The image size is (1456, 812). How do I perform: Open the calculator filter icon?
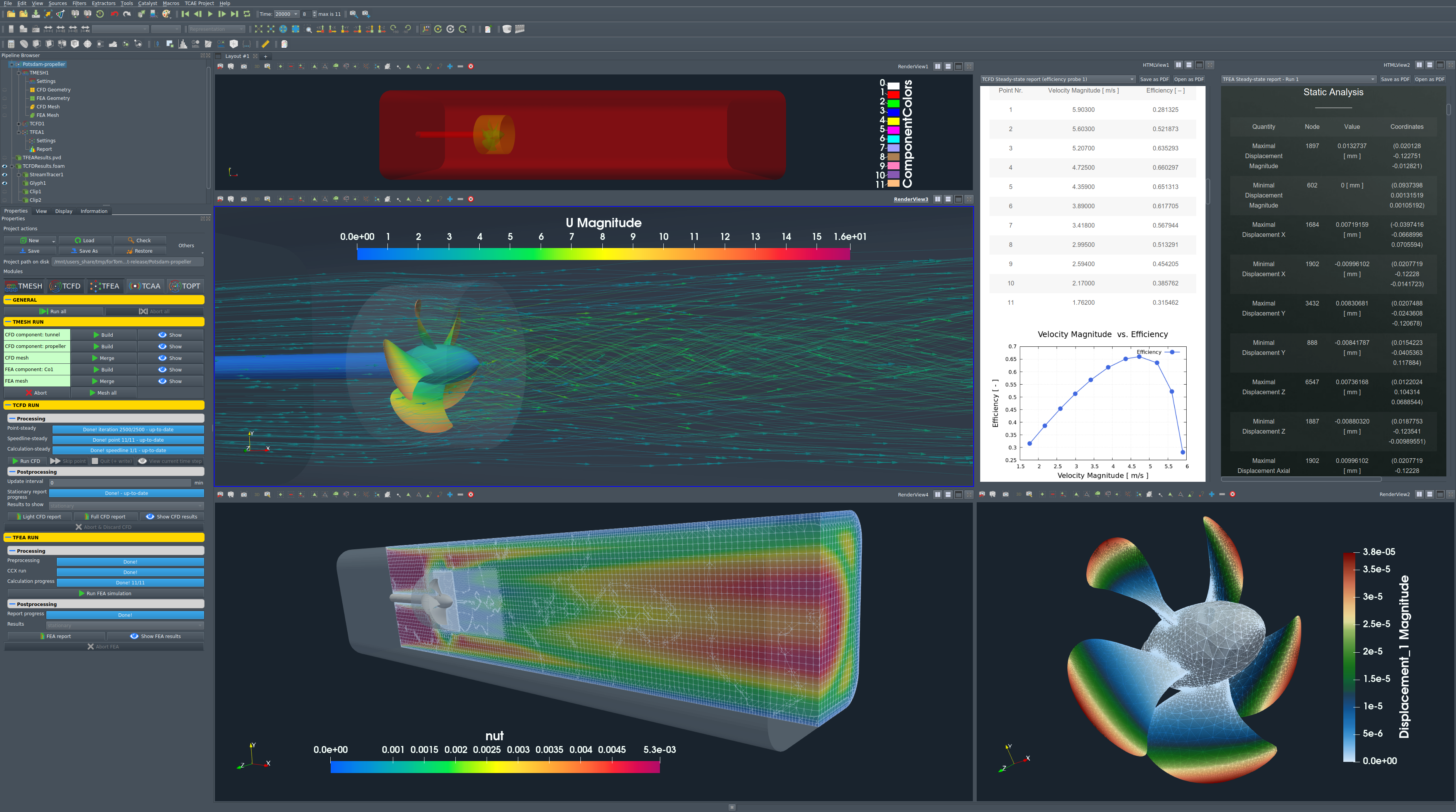pyautogui.click(x=11, y=44)
